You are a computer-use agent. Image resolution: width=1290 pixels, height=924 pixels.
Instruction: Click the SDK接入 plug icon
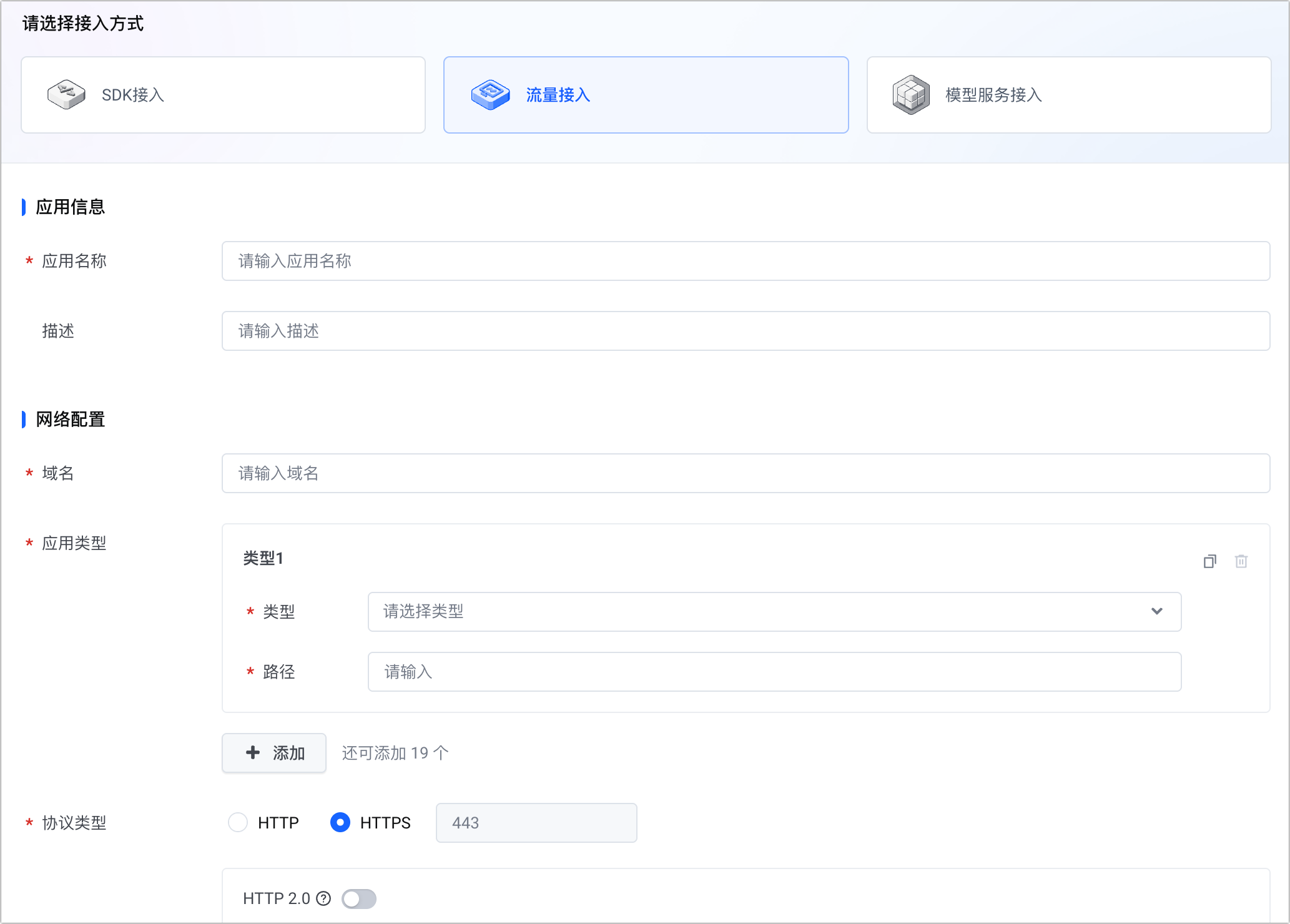click(x=66, y=95)
